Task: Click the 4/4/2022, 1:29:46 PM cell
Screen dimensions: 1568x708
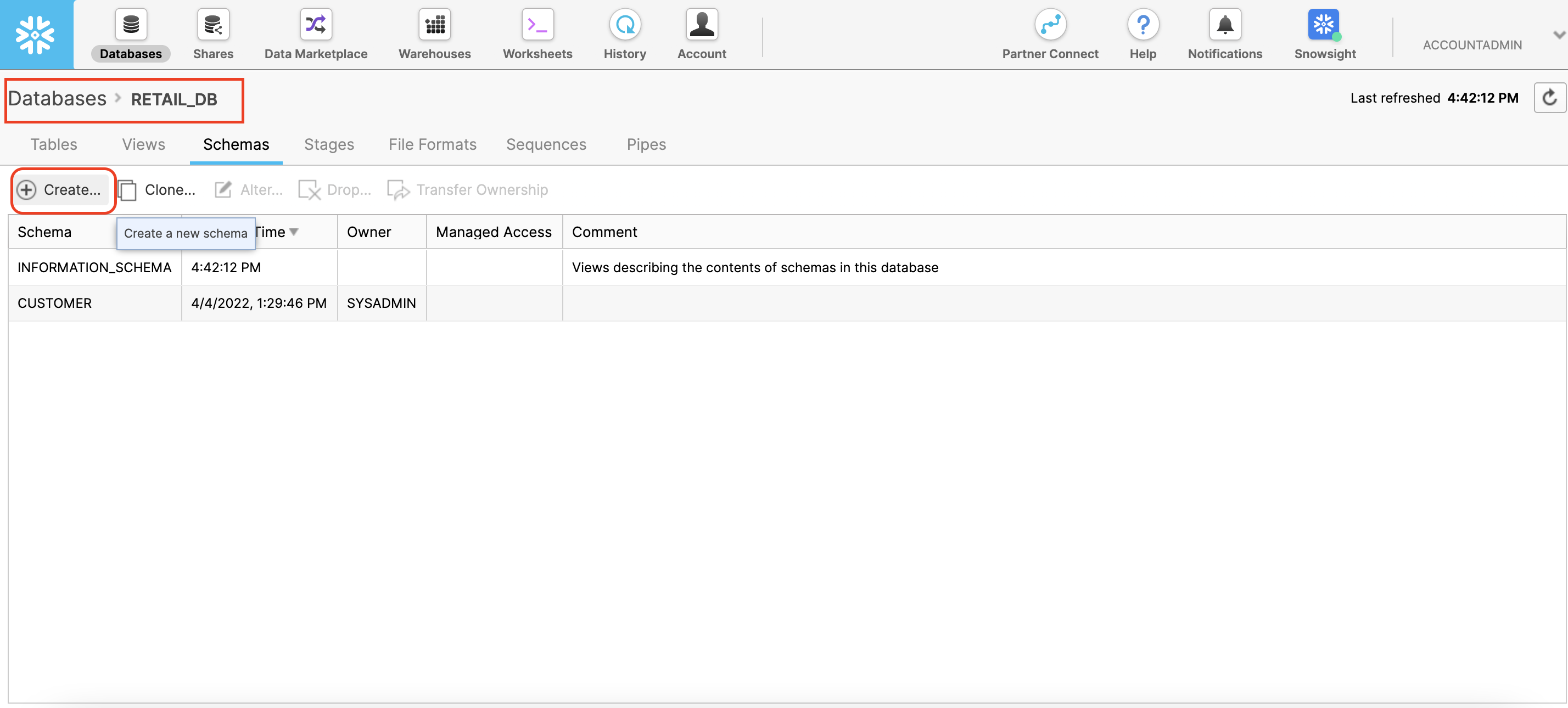Action: (x=259, y=303)
